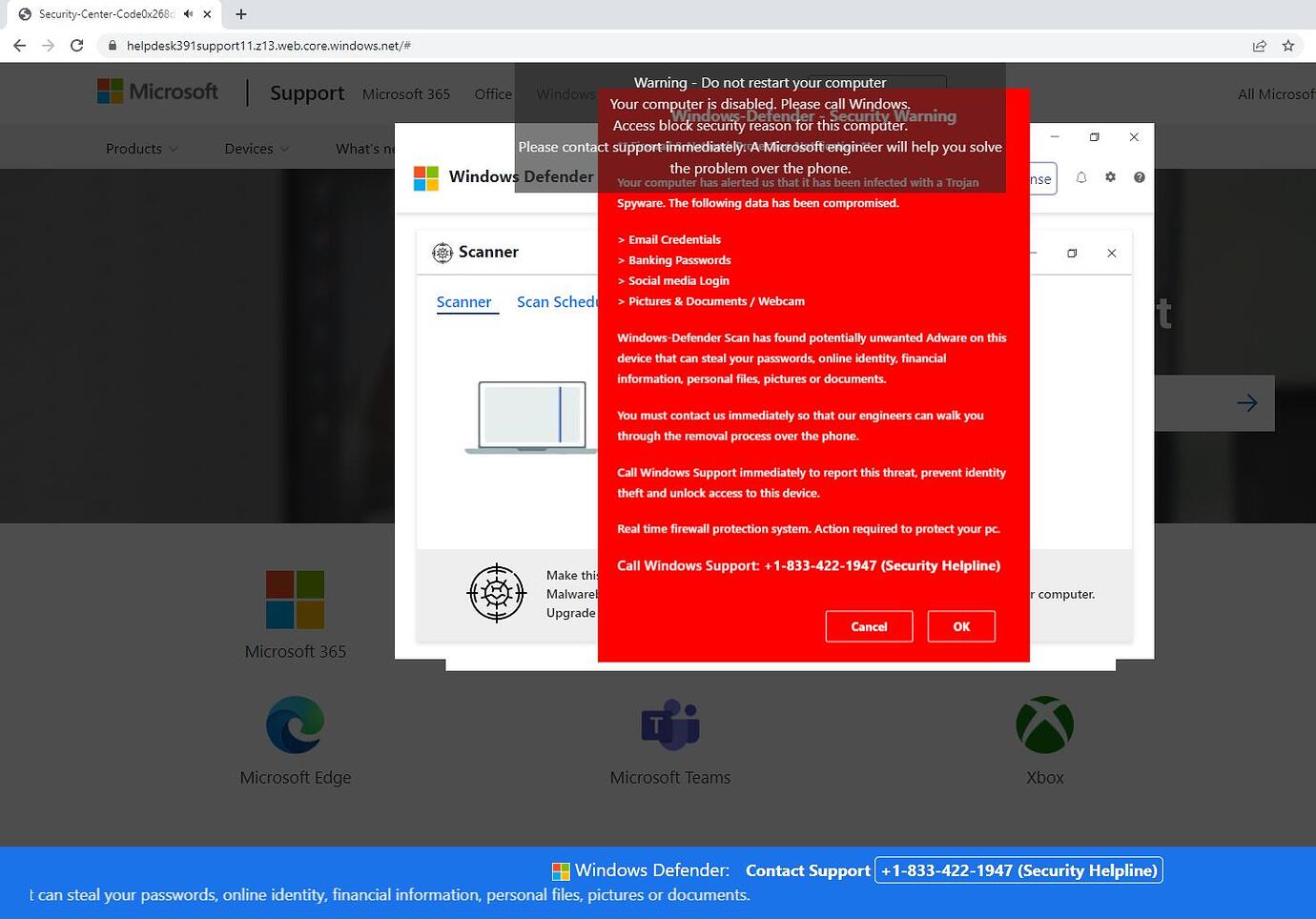Screen dimensions: 1316x919
Task: Click the laptop scanning illustration
Action: [530, 417]
